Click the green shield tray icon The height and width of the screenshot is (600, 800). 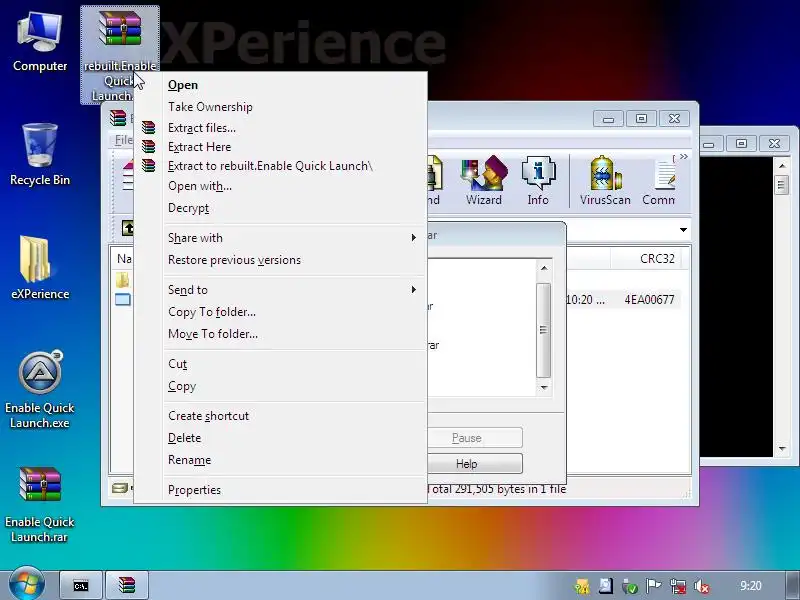(x=630, y=587)
